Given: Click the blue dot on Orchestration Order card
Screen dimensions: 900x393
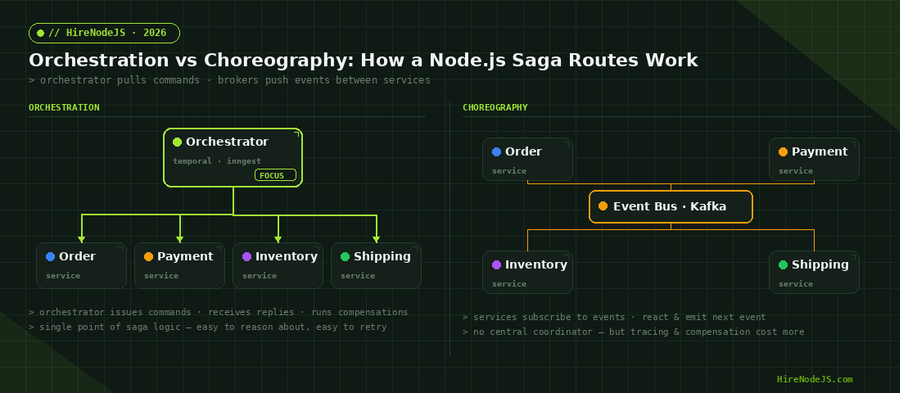Looking at the screenshot, I should point(50,256).
